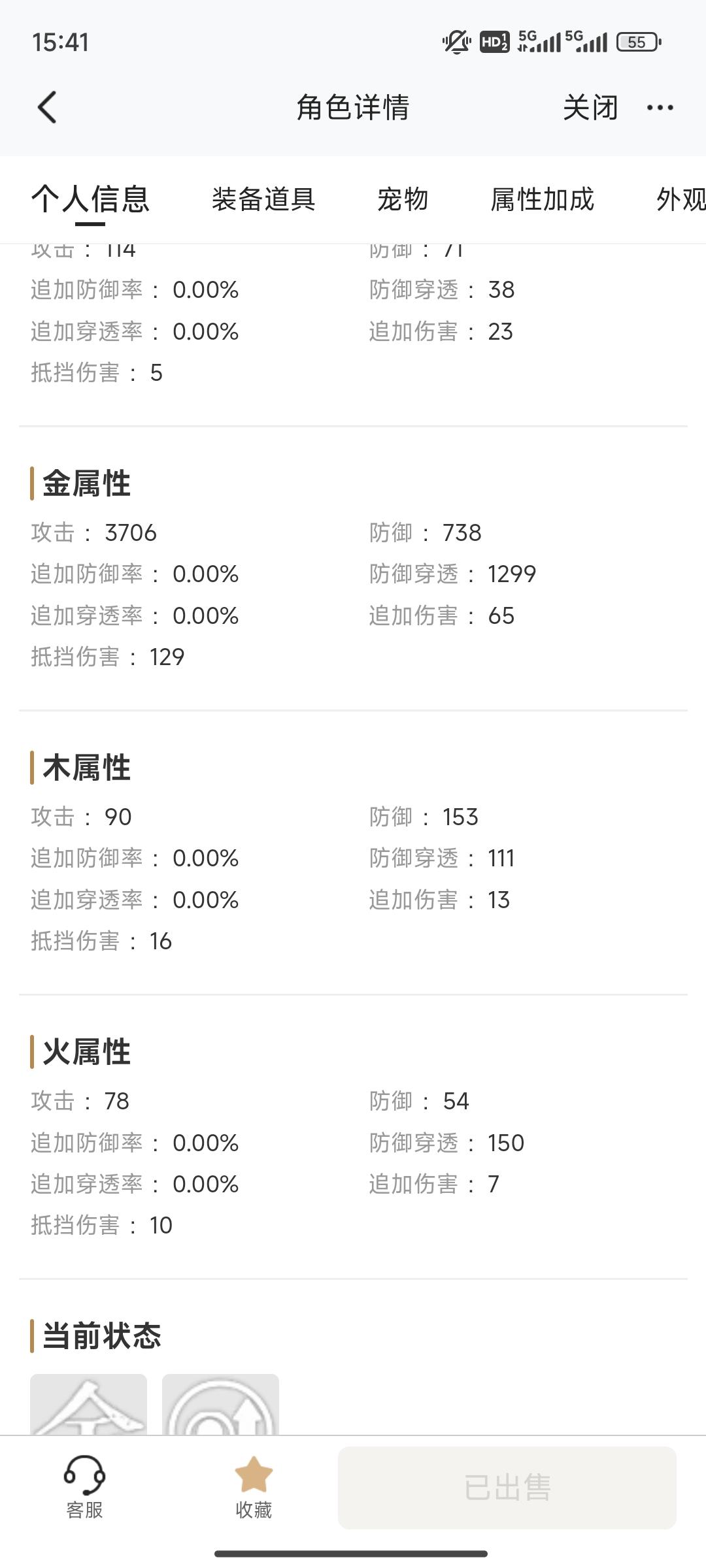Select the 个人信息 tab

[90, 199]
